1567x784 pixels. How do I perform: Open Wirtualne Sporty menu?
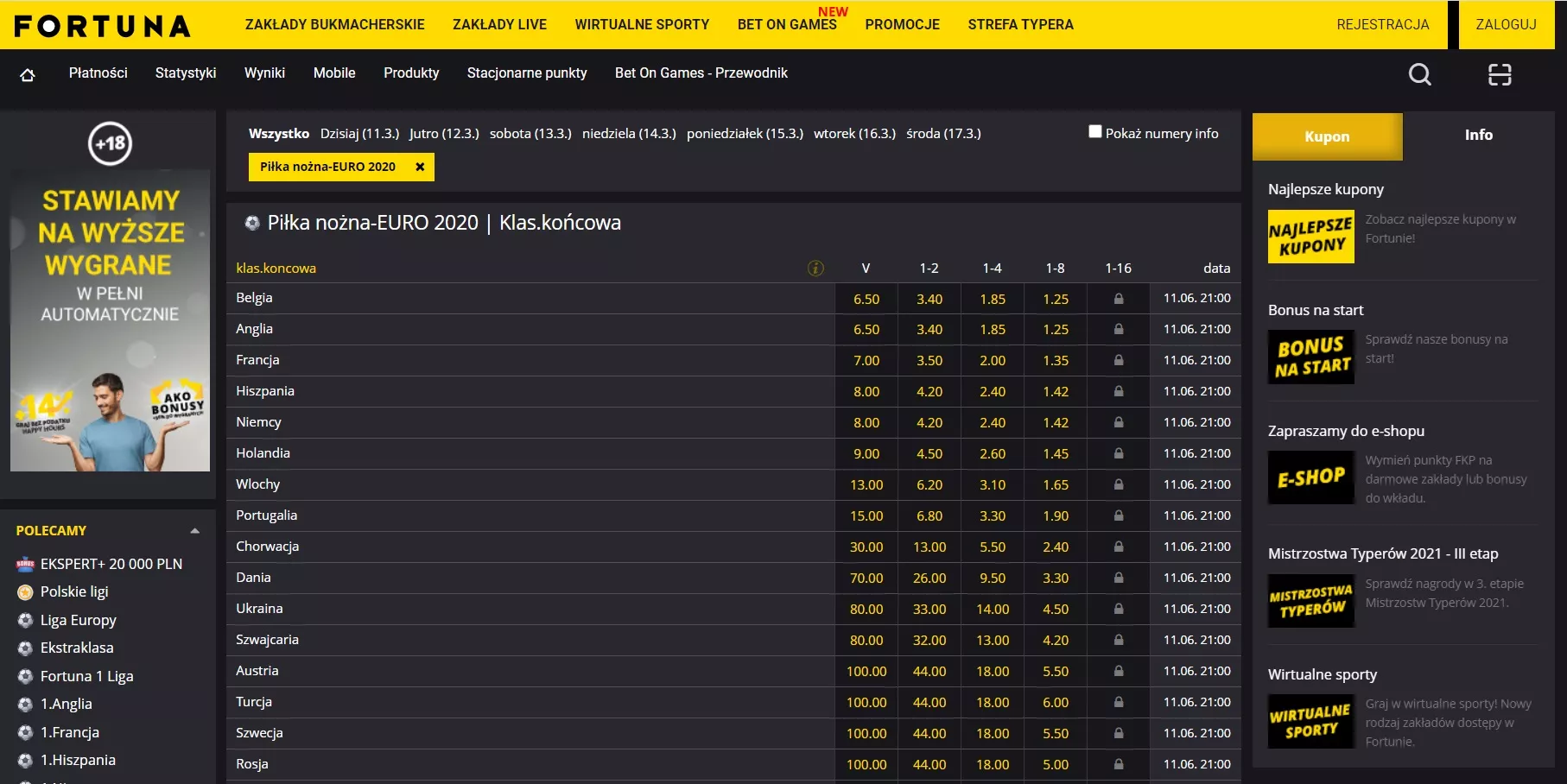click(x=642, y=24)
